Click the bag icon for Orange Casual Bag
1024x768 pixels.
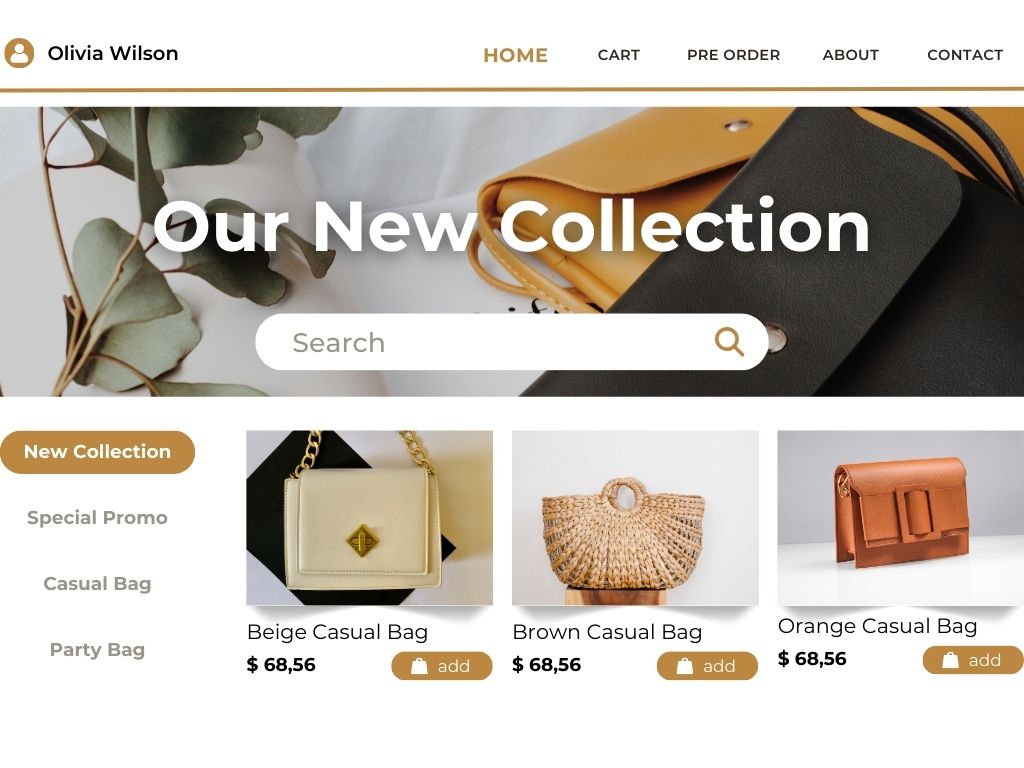pyautogui.click(x=950, y=660)
